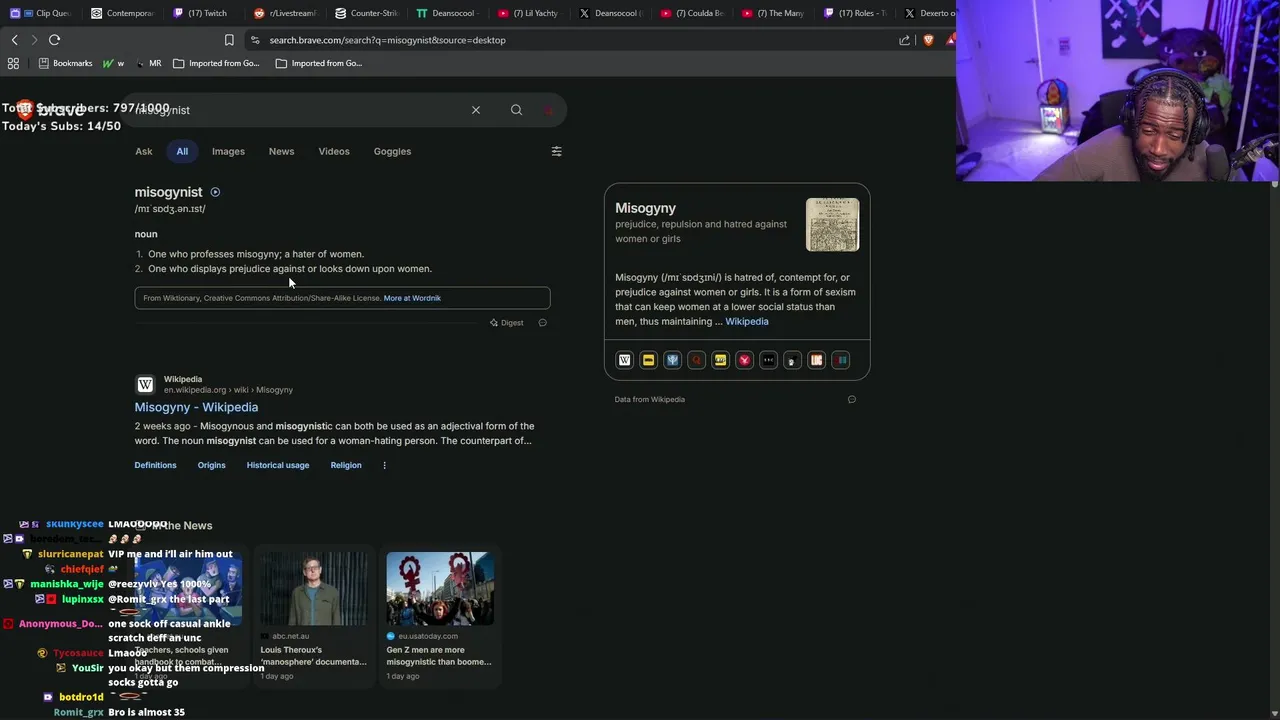Switch to the Contemporary tab
Viewport: 1280px width, 720px height.
122,13
